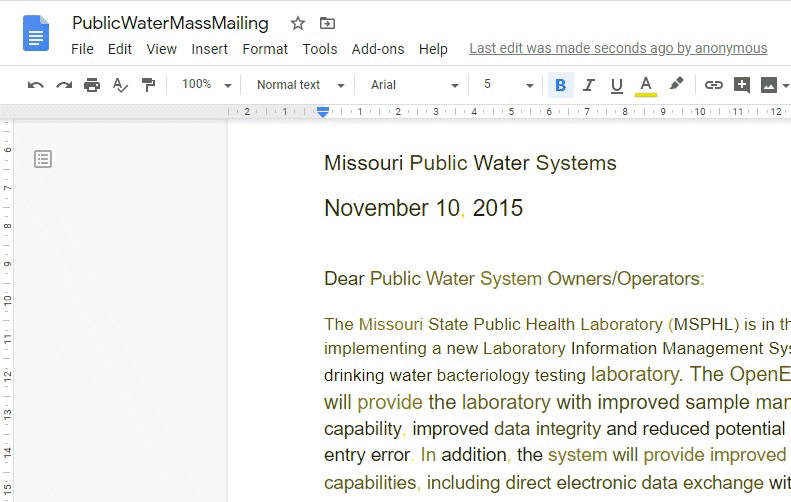Viewport: 791px width, 502px height.
Task: Open the Normal text styles dropdown
Action: (x=301, y=85)
